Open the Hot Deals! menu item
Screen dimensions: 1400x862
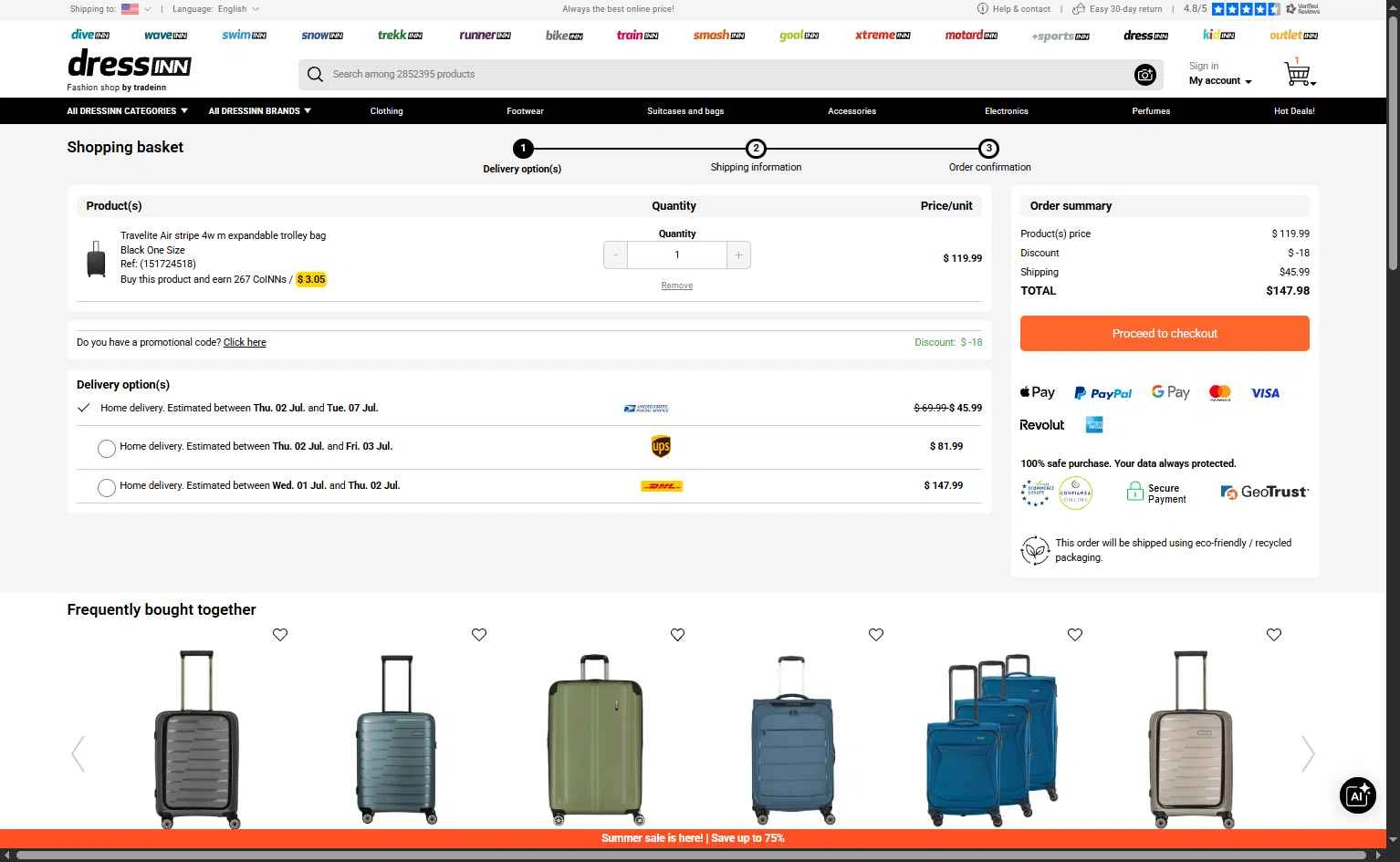[x=1294, y=111]
